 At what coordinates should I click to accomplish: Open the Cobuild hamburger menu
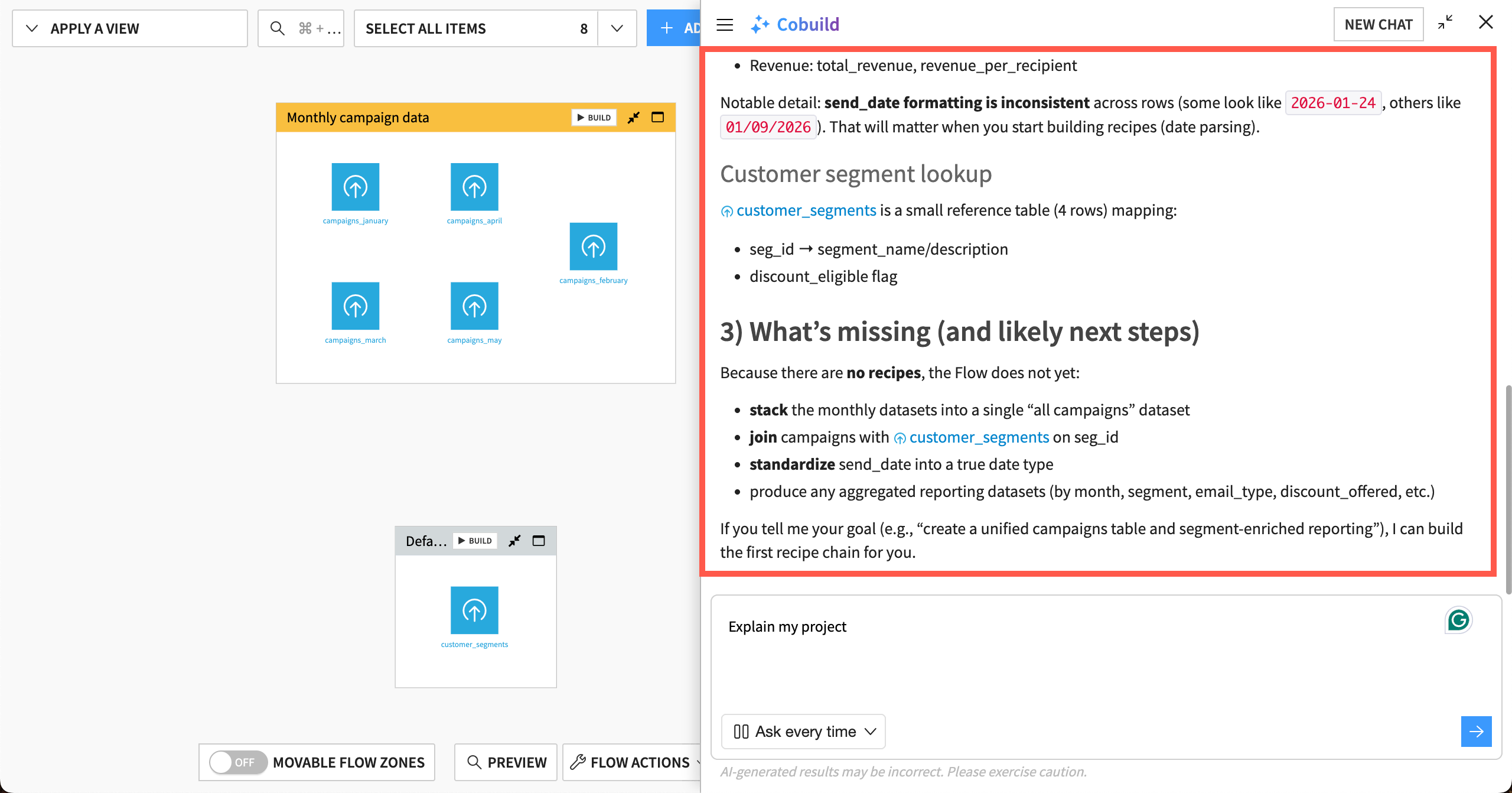coord(725,25)
